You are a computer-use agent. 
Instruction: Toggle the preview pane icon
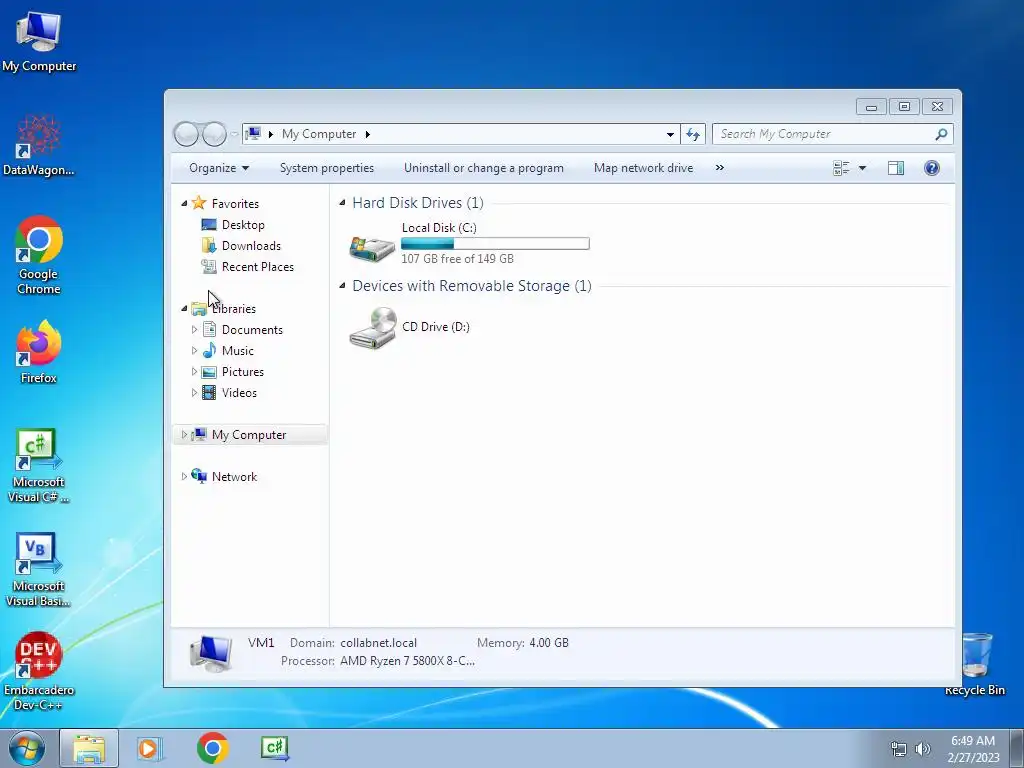coord(896,168)
